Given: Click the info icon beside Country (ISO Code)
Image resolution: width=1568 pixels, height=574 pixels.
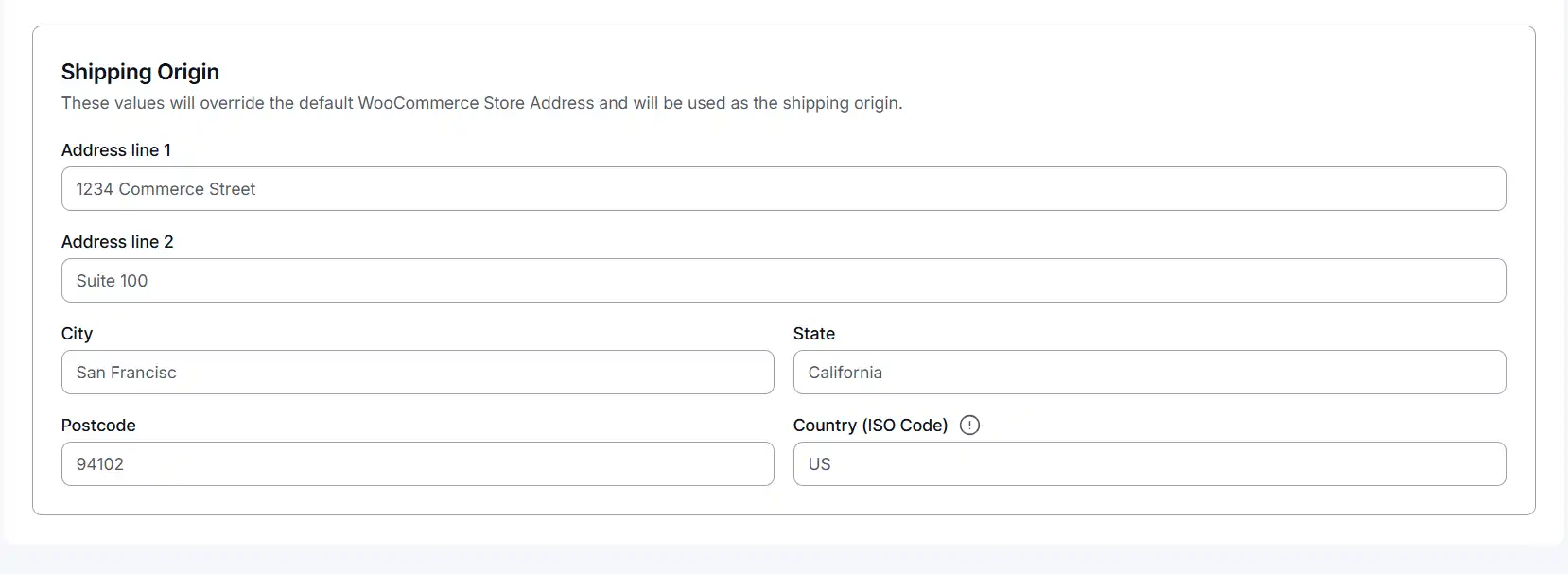Looking at the screenshot, I should [x=969, y=426].
